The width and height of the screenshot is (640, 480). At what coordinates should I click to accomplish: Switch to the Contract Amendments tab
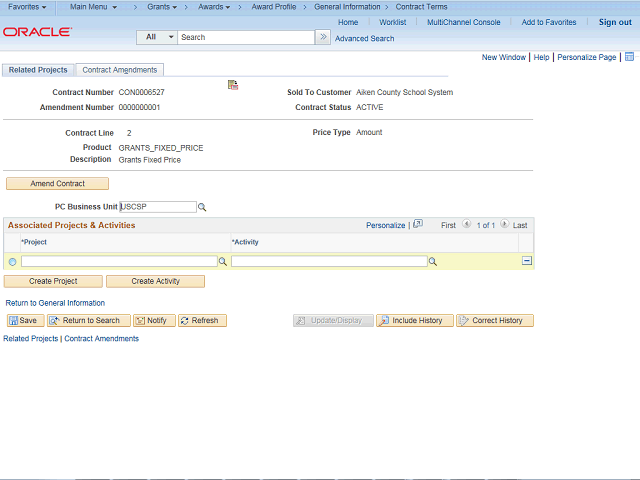[120, 70]
